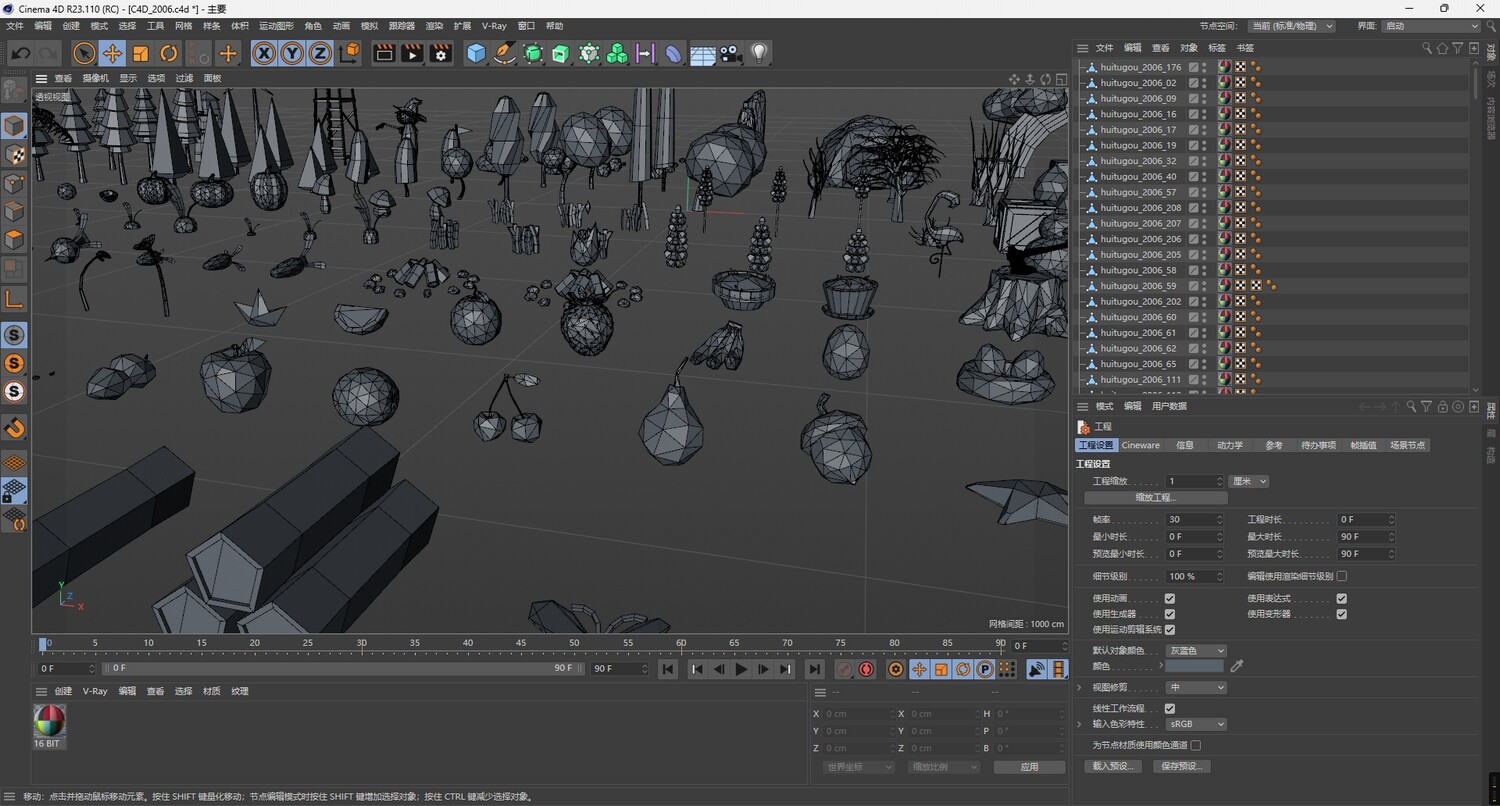Click the 保存预设... button

click(1181, 766)
